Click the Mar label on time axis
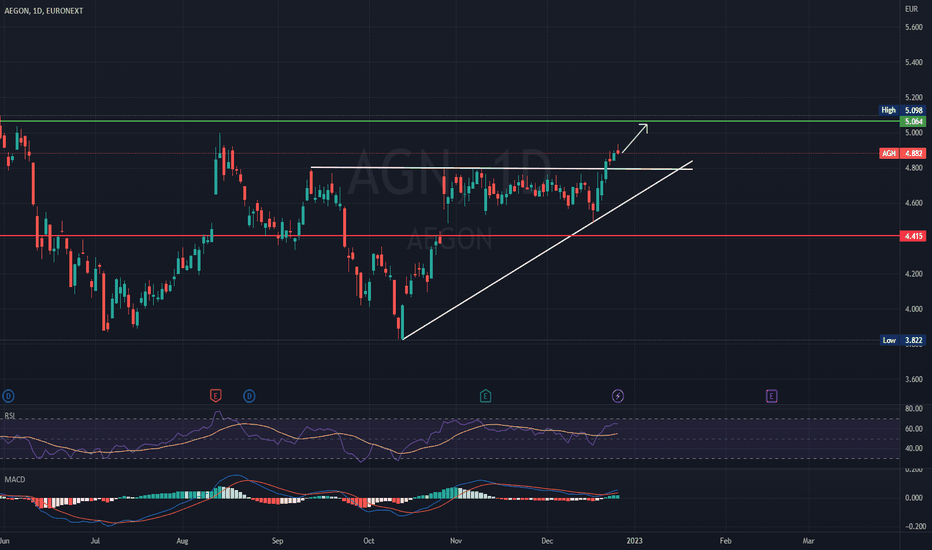Screen dimensions: 932x550 point(808,540)
